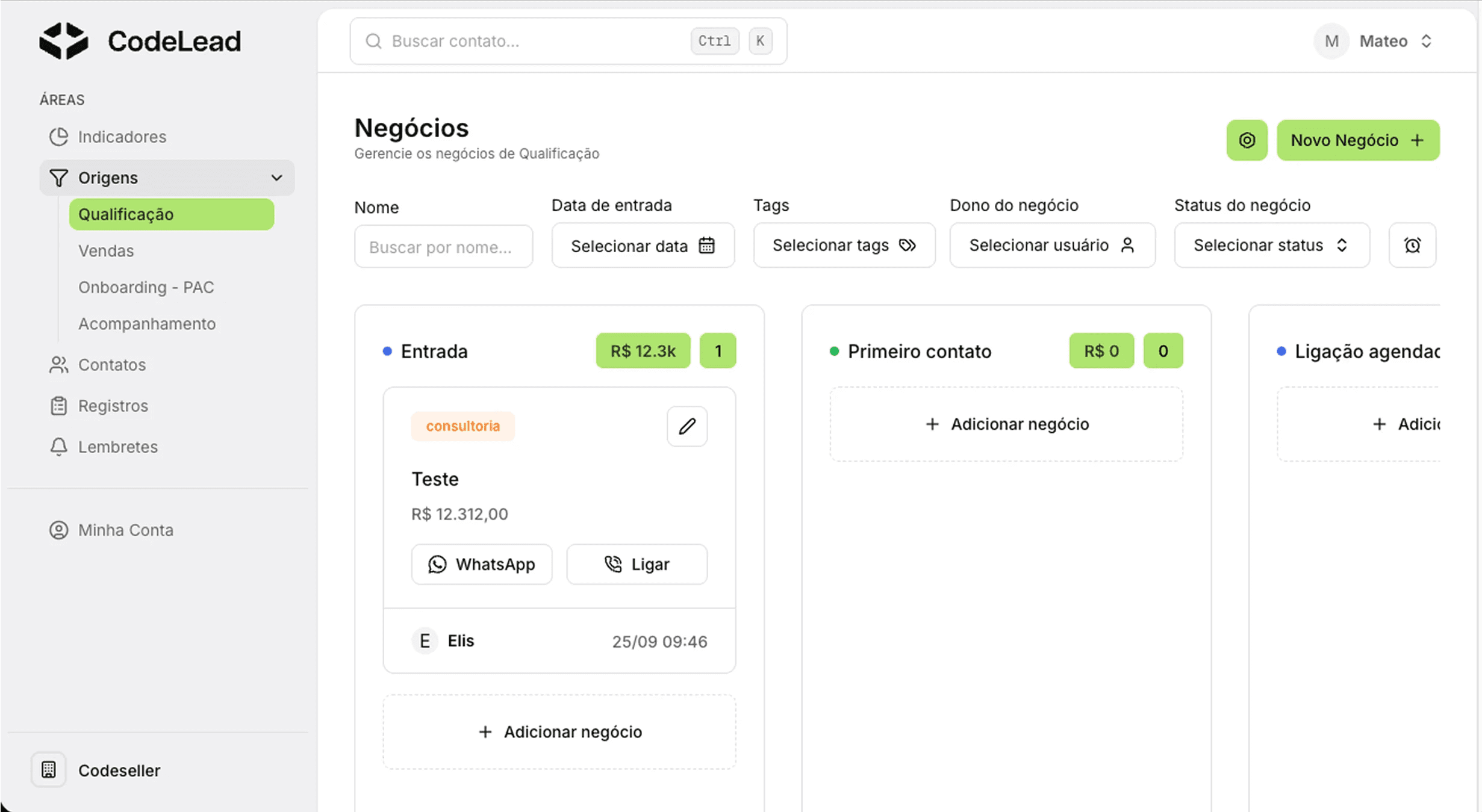Open Minha Conta page
This screenshot has height=812, width=1482.
click(125, 530)
